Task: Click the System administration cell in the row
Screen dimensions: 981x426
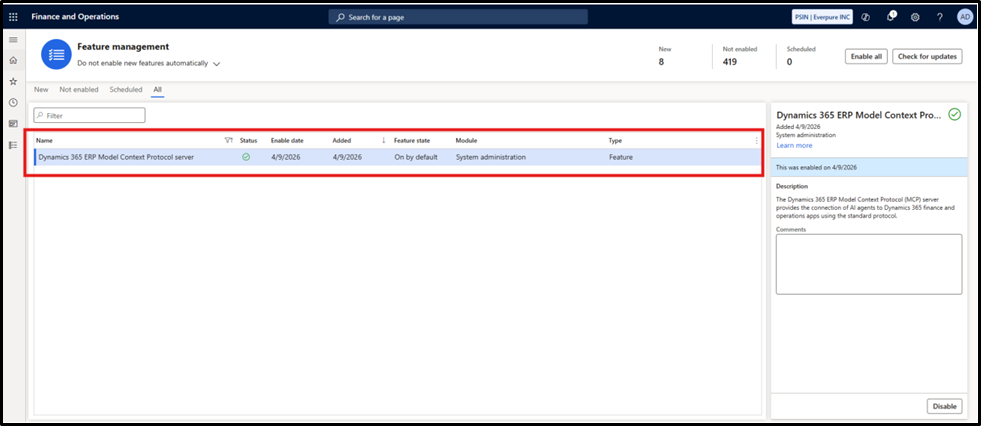Action: coord(490,157)
